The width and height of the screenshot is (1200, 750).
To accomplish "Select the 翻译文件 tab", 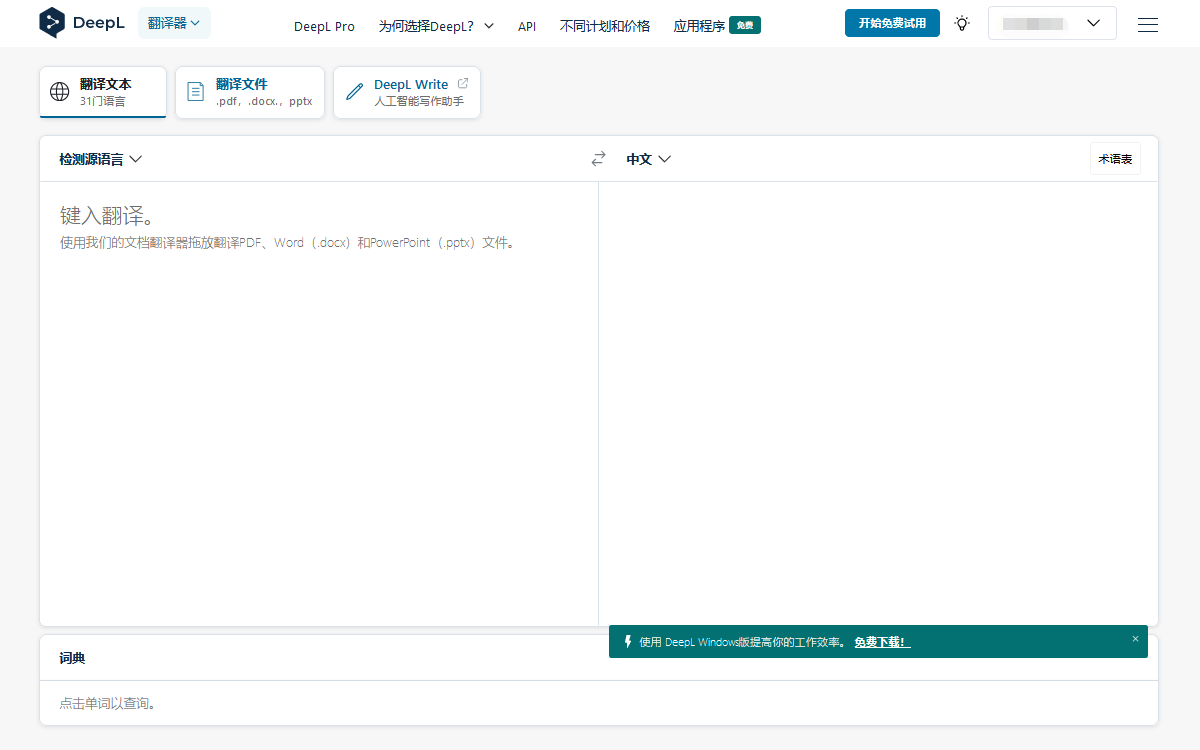I will [x=250, y=92].
